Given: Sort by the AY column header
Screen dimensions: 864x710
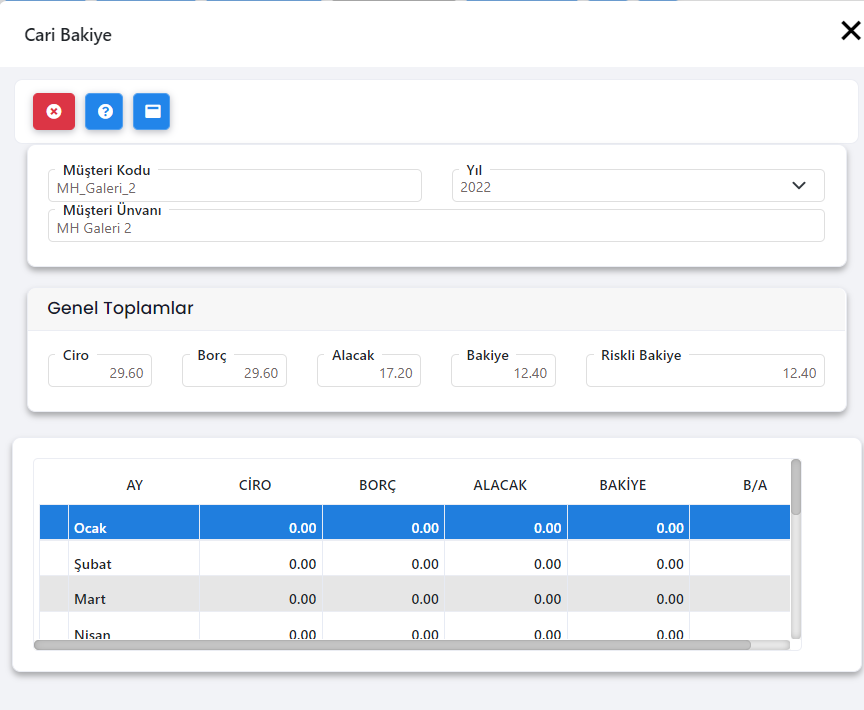Looking at the screenshot, I should tap(134, 485).
